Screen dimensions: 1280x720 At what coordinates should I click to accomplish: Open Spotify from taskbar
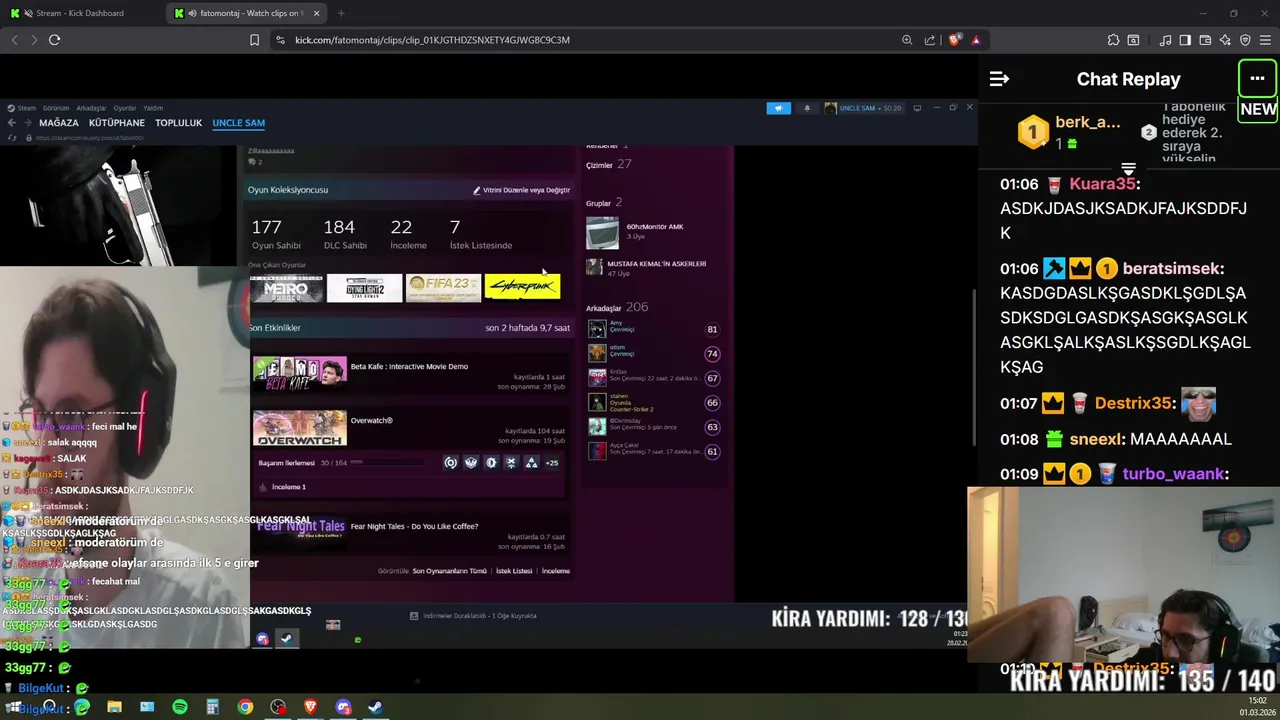(x=180, y=707)
